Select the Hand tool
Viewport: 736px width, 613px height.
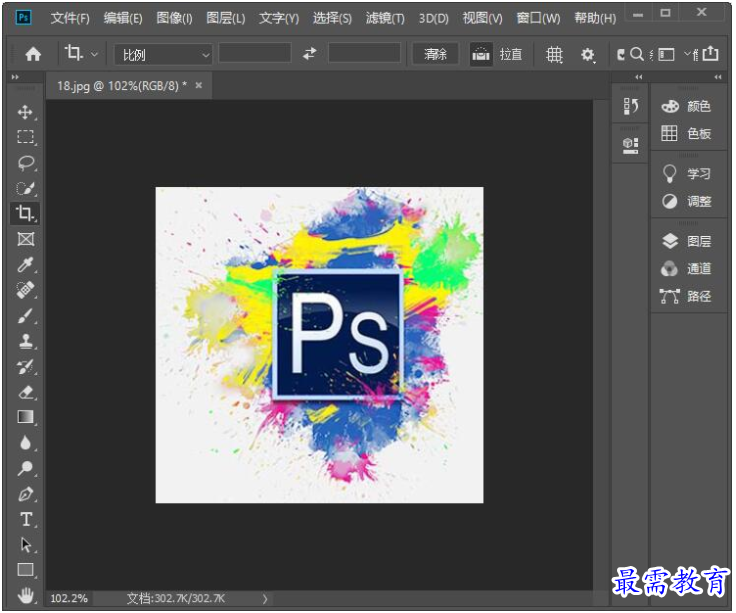coord(25,596)
